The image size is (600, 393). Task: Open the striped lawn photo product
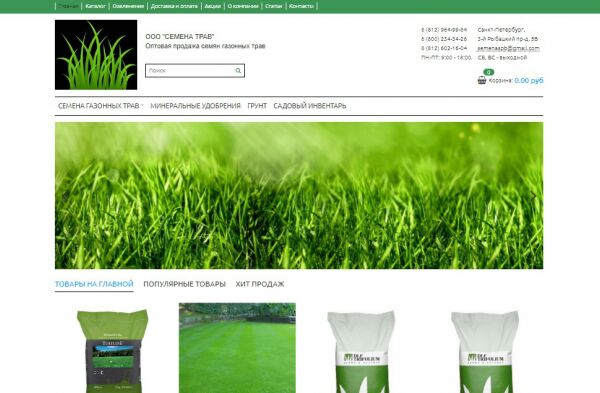click(x=237, y=348)
